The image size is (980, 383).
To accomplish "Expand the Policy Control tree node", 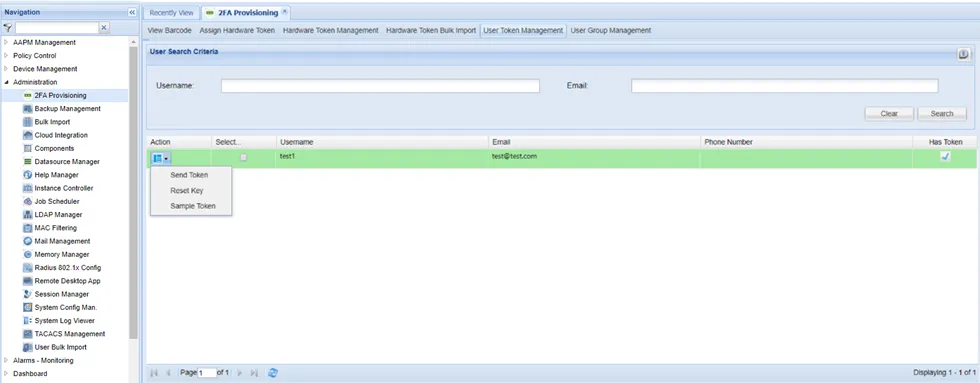I will click(x=6, y=56).
